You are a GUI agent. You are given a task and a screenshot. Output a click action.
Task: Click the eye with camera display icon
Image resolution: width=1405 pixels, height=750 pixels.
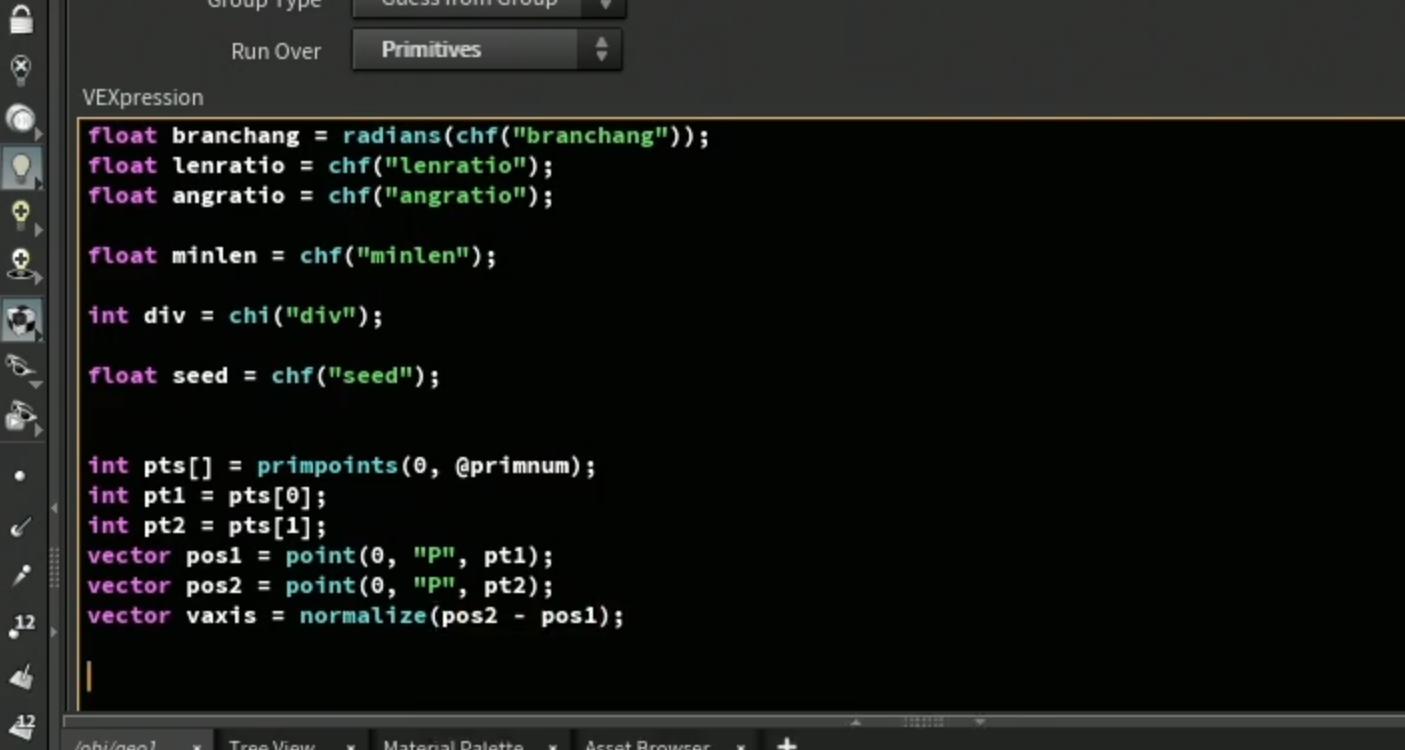[21, 417]
